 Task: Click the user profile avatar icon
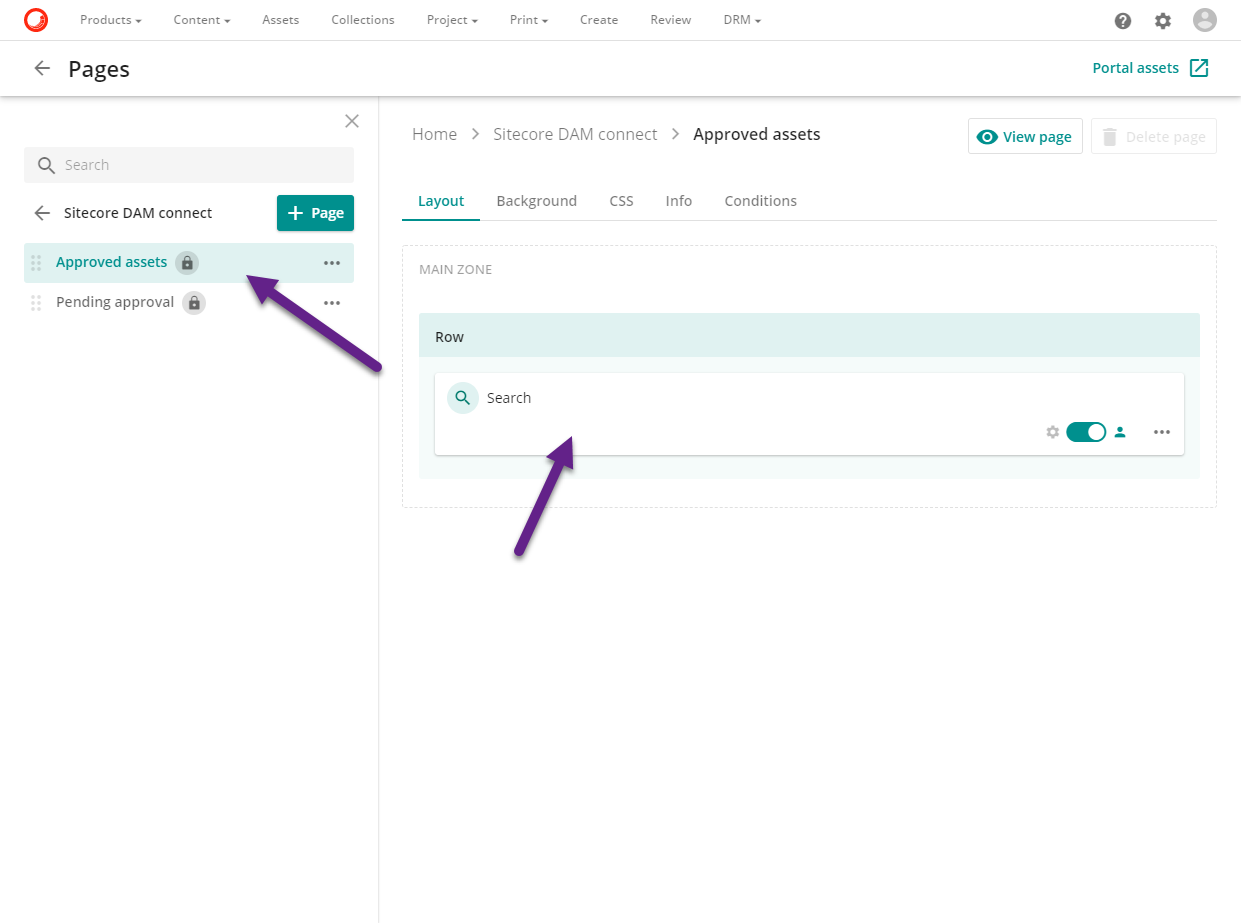point(1204,20)
